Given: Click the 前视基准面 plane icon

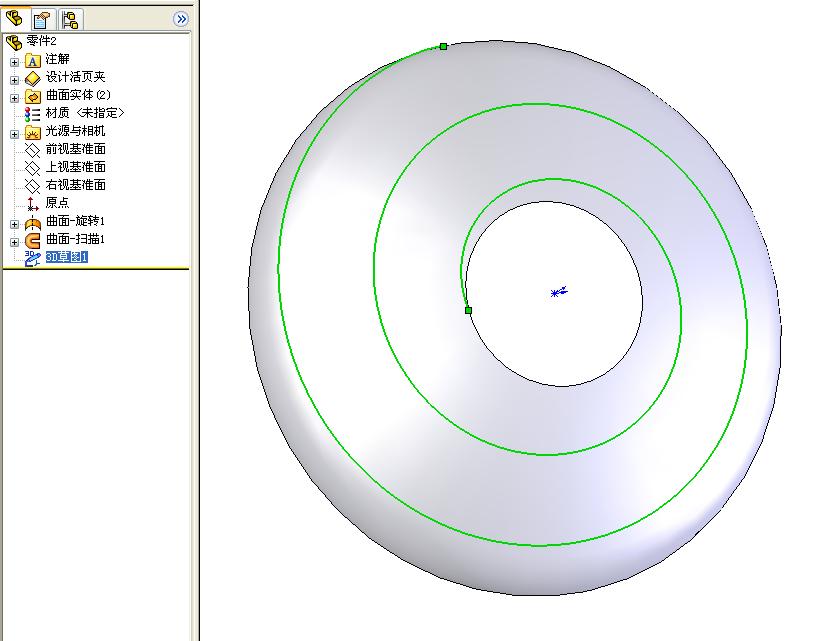Looking at the screenshot, I should pos(33,151).
